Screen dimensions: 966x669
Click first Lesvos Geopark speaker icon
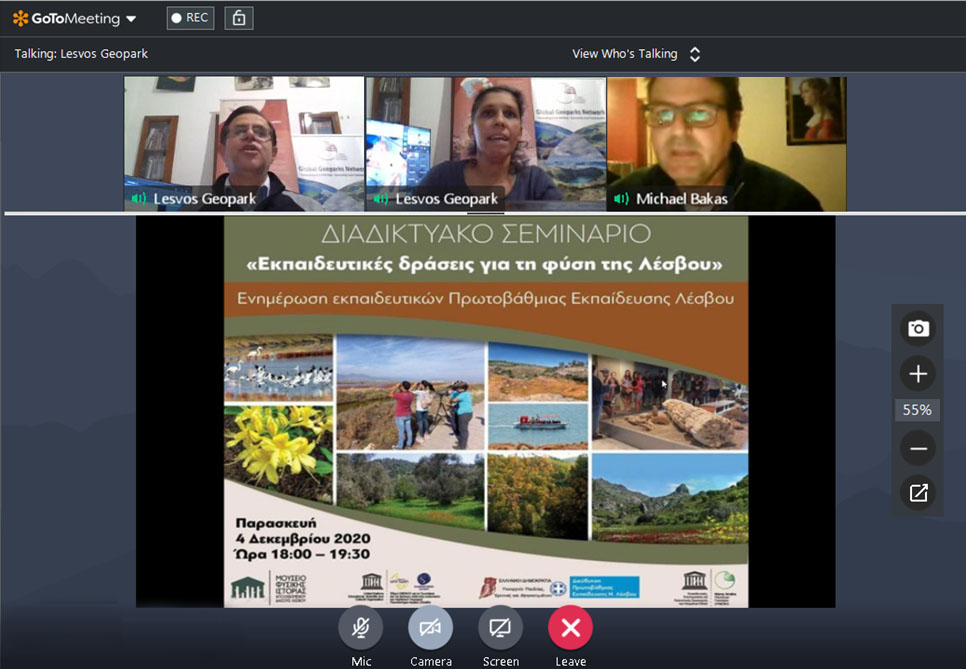tap(139, 199)
